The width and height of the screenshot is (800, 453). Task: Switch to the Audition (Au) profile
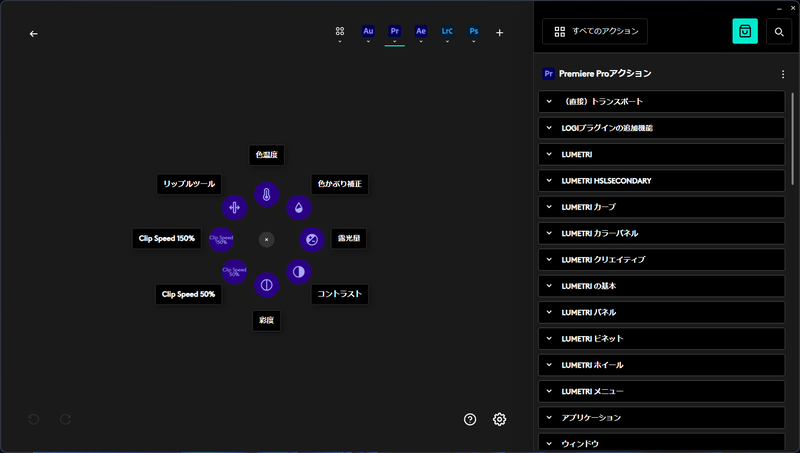click(x=368, y=31)
